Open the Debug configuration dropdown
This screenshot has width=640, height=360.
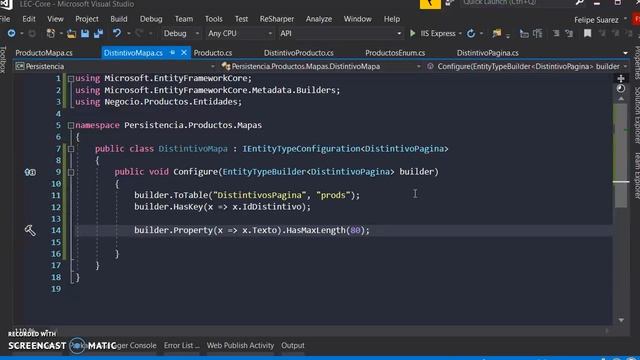tap(181, 33)
